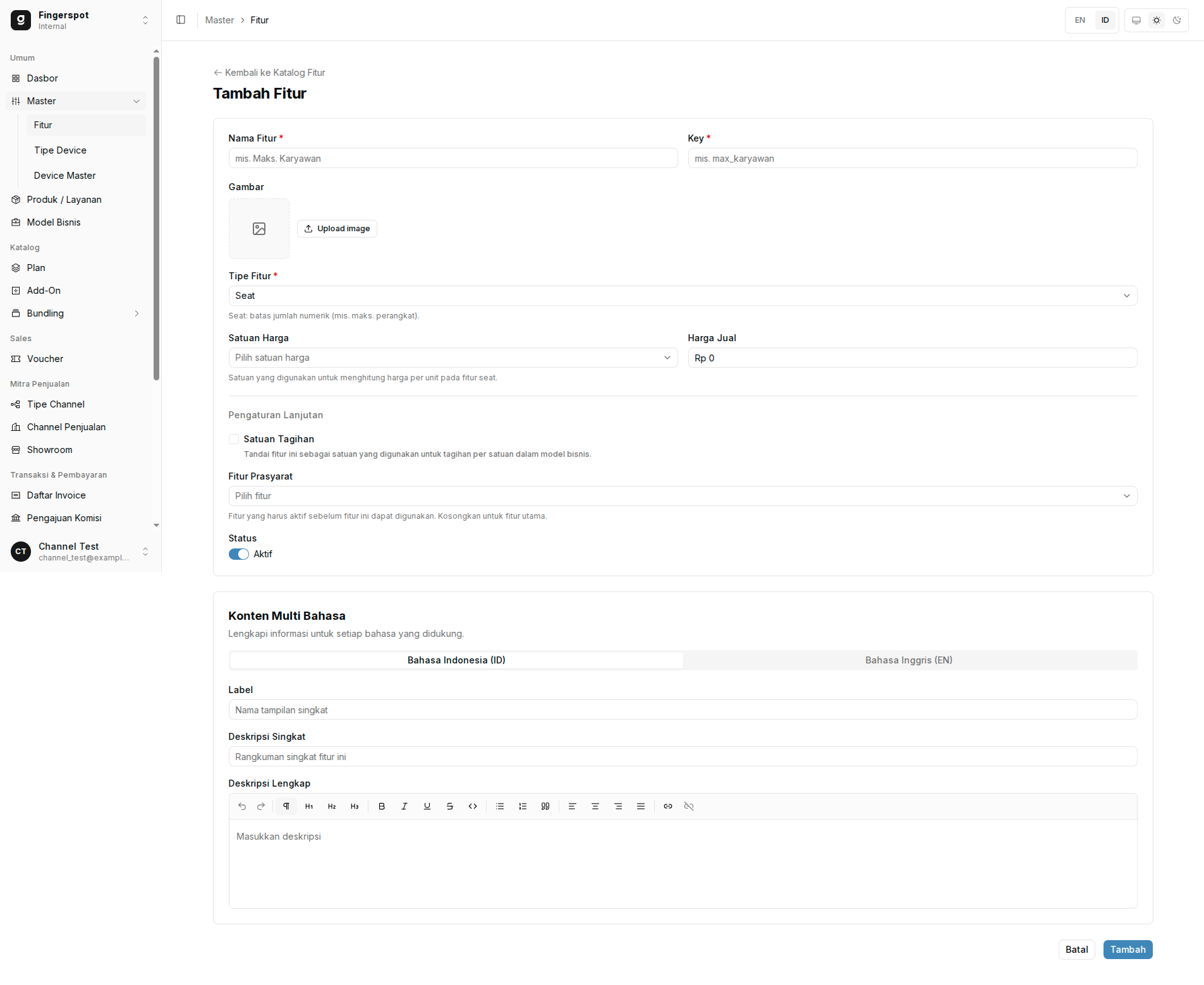Insert bullet list in editor
1204x985 pixels.
(500, 806)
